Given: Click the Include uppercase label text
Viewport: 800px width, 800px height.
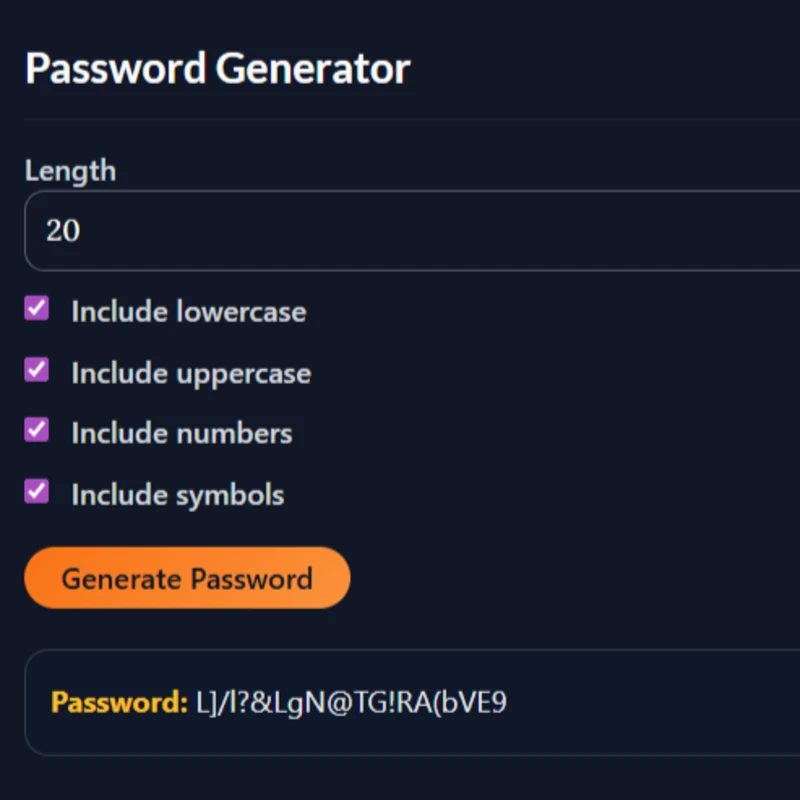Looking at the screenshot, I should click(x=190, y=372).
